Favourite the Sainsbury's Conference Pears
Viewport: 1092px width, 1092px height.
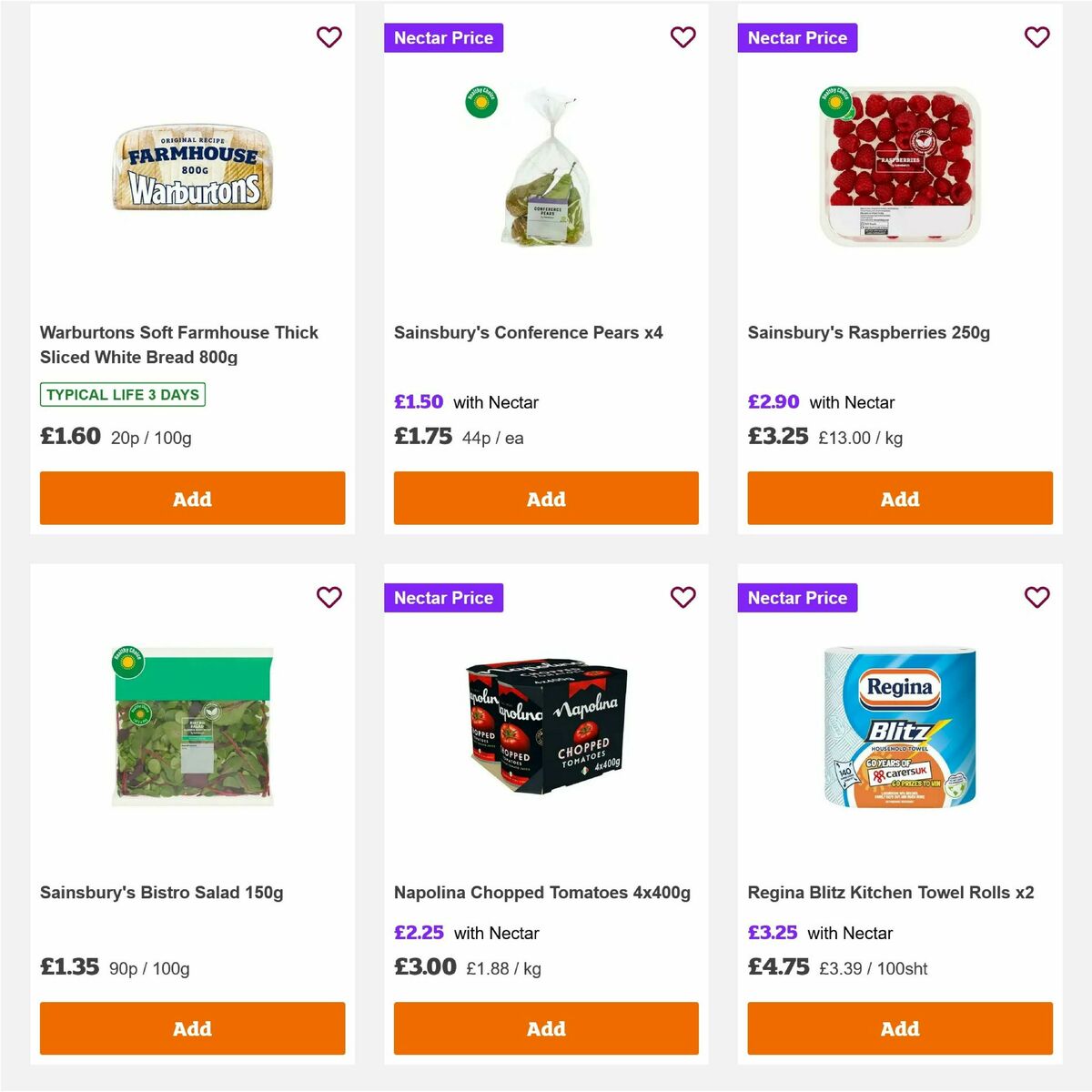click(x=683, y=36)
